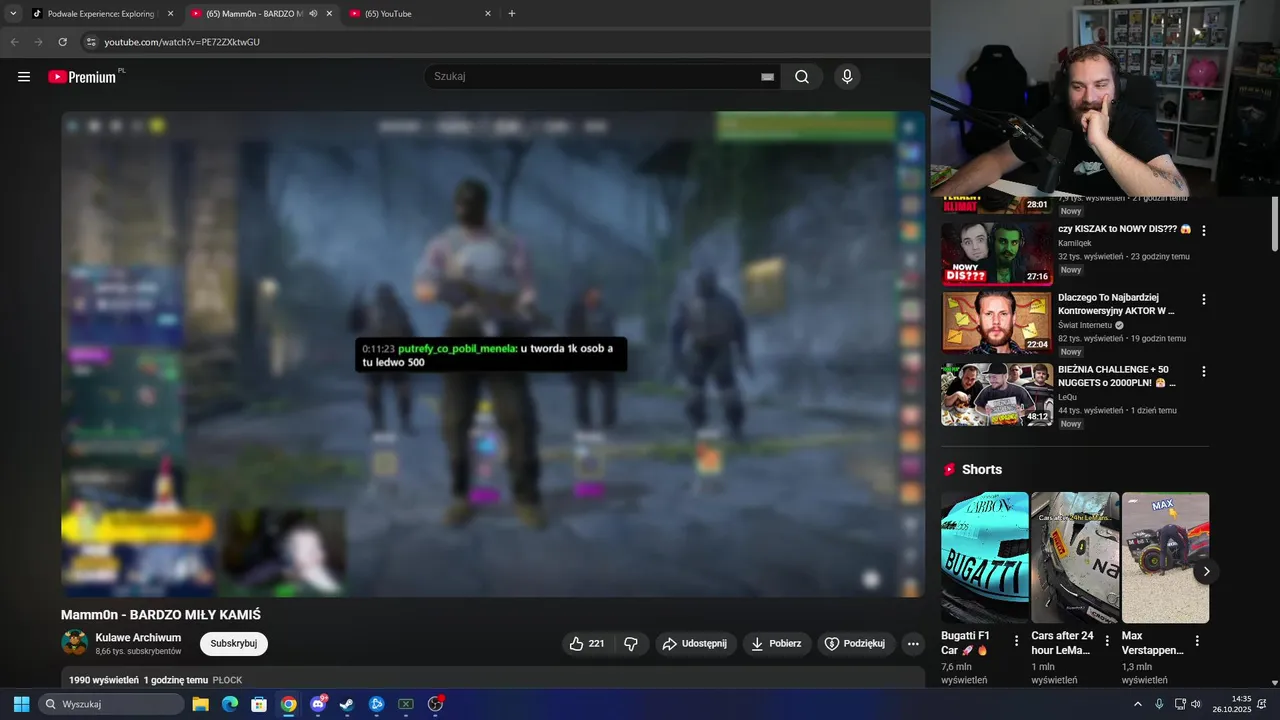Open options for Cars after 24 hour short
The width and height of the screenshot is (1280, 720).
1107,641
